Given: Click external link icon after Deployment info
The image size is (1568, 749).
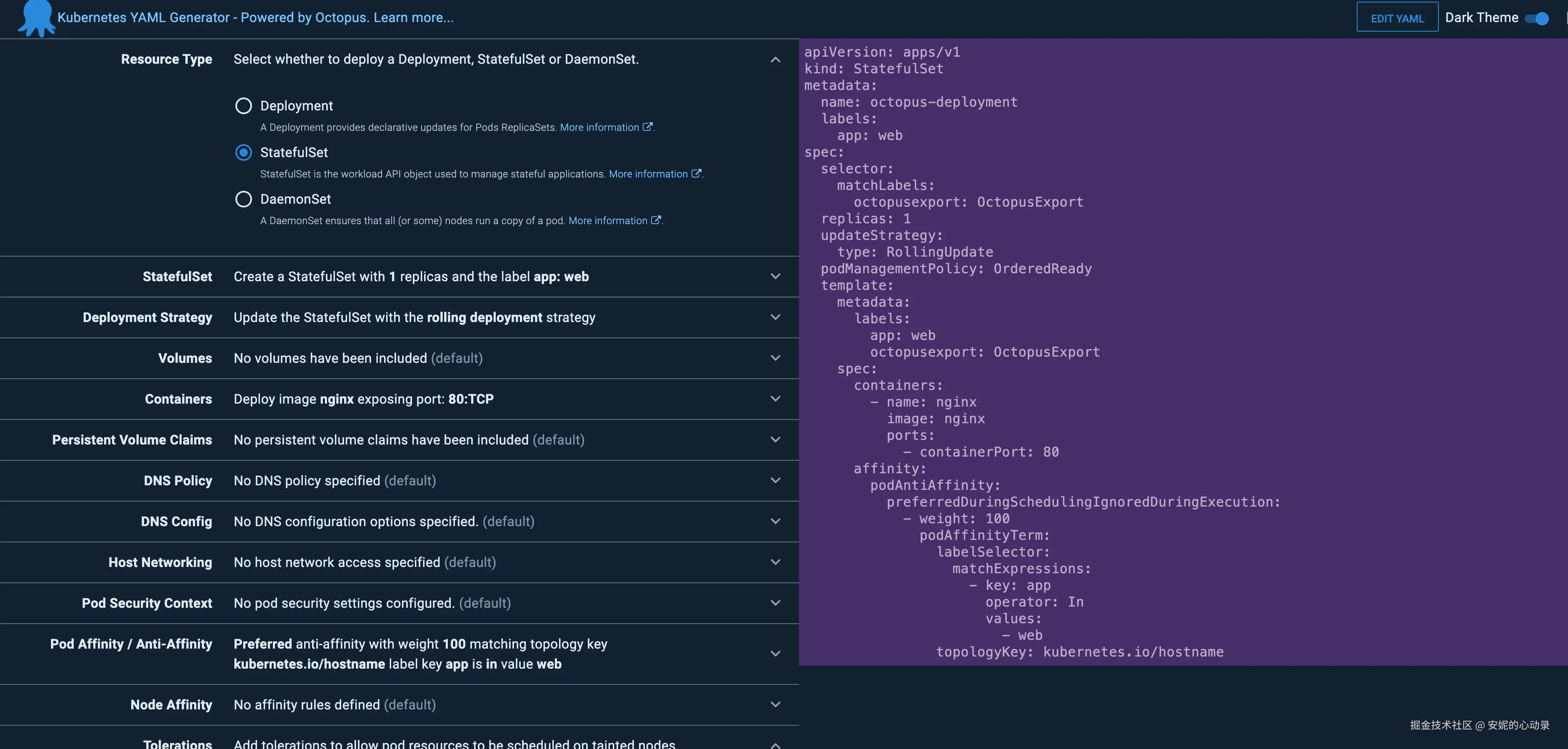Looking at the screenshot, I should pos(648,127).
